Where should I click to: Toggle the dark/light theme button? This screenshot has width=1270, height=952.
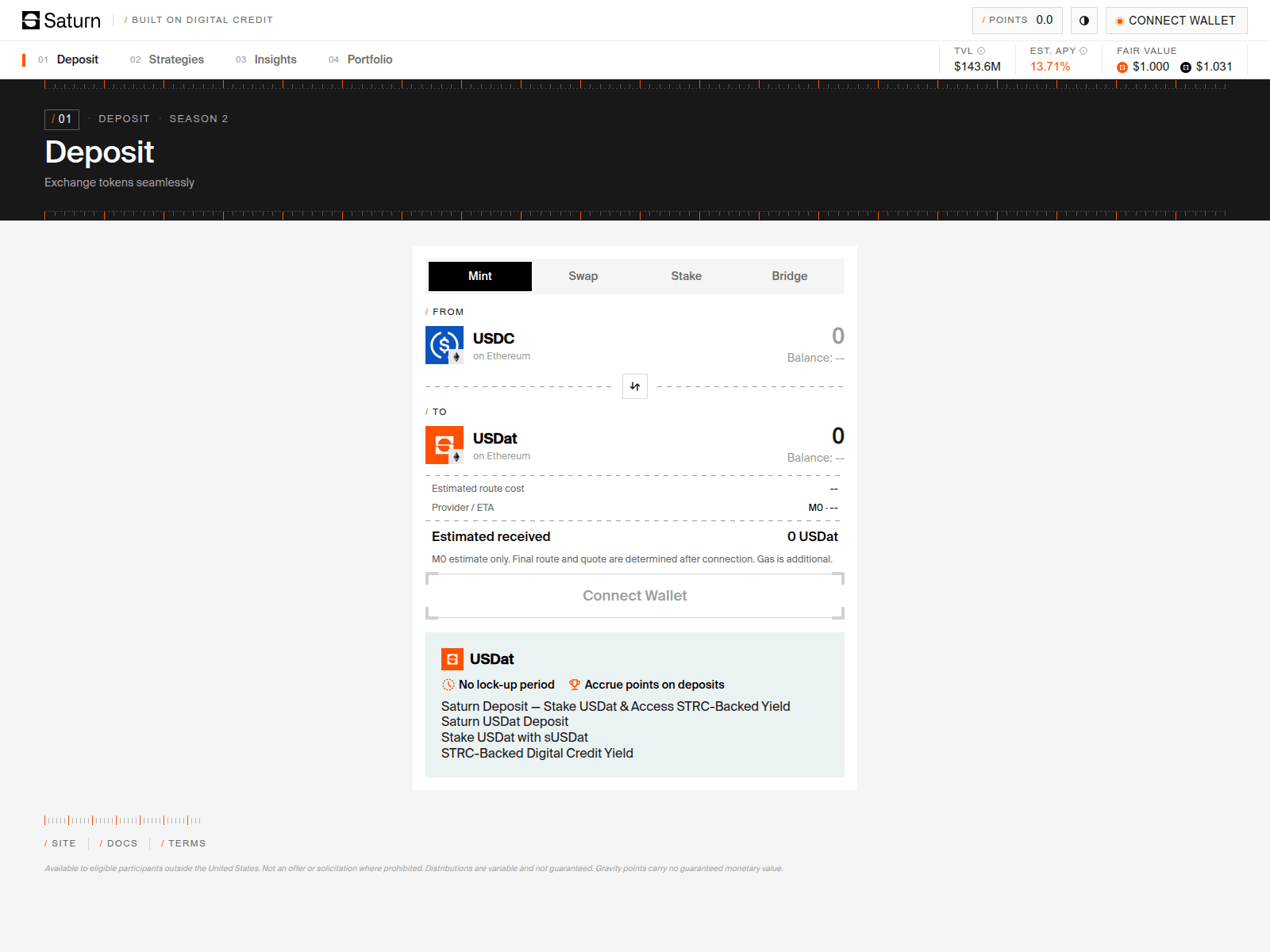(x=1084, y=21)
